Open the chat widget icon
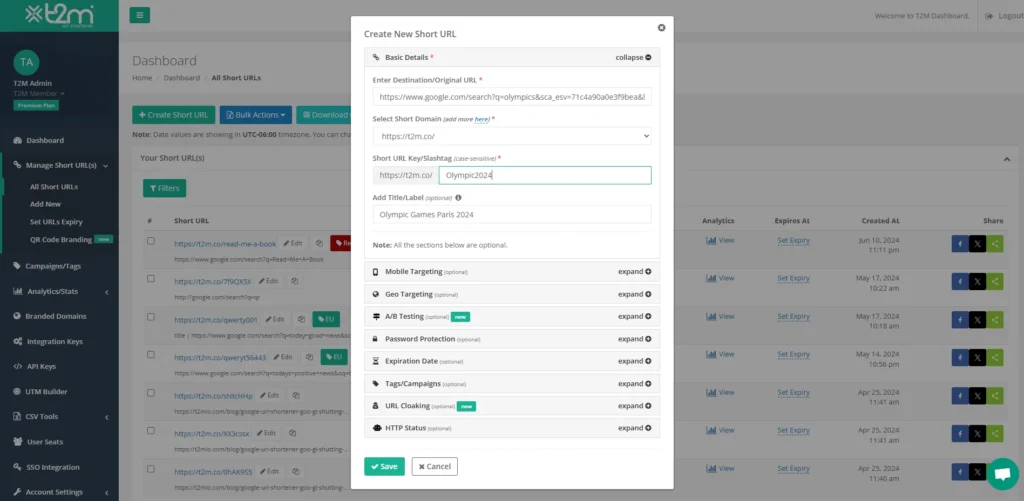The width and height of the screenshot is (1024, 501). pos(1002,474)
